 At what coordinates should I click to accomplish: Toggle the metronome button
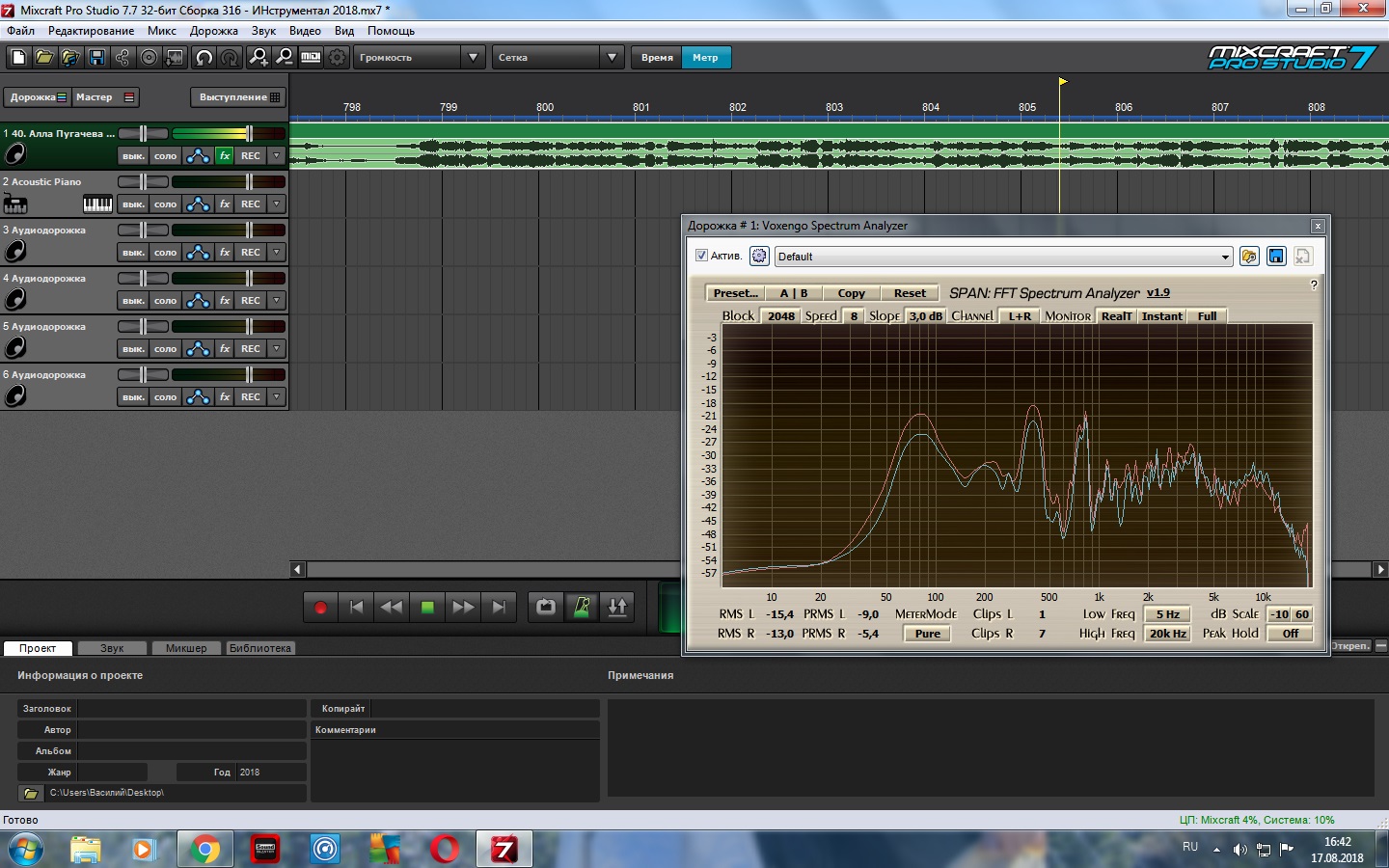tap(582, 608)
